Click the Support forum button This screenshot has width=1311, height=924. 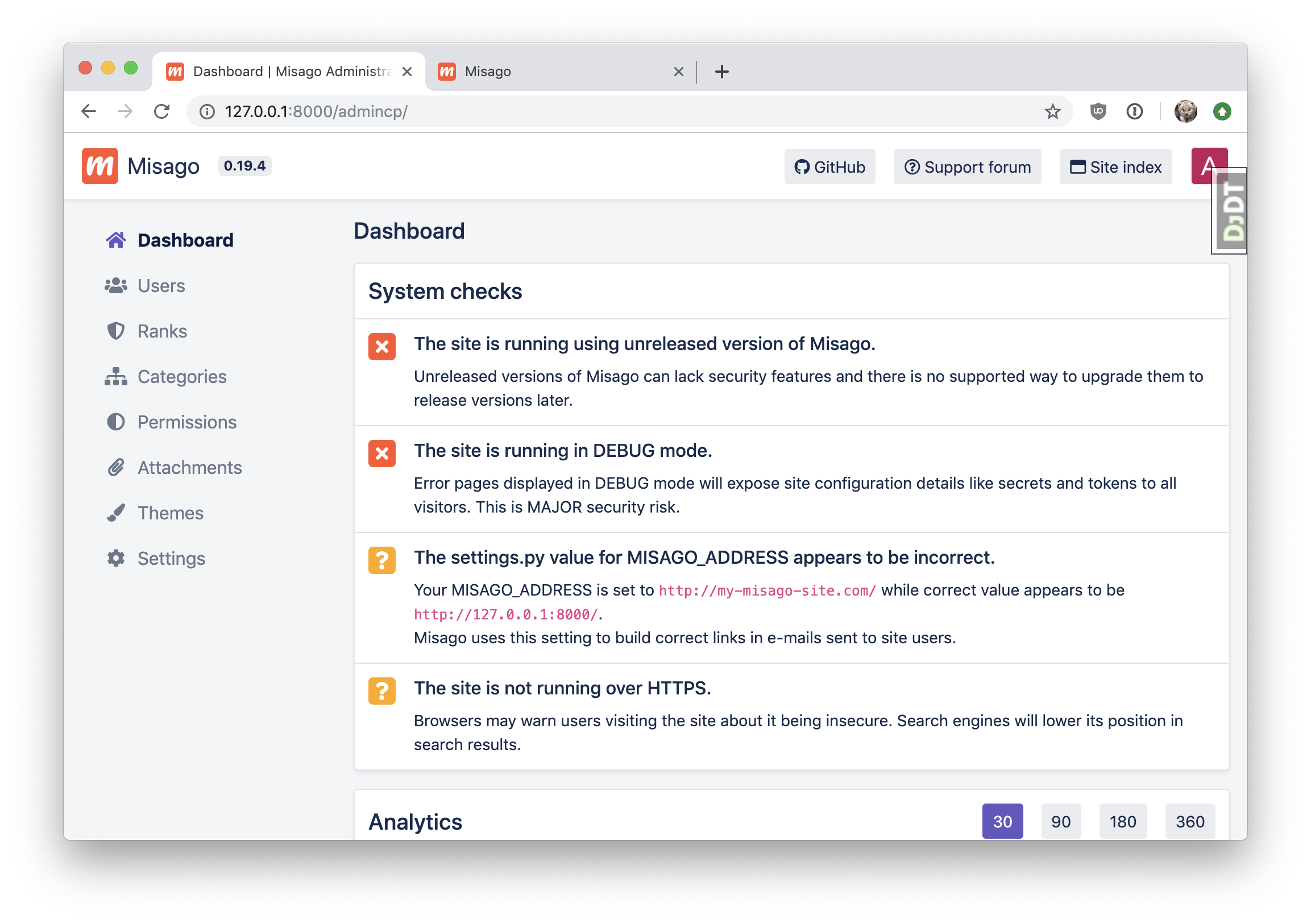point(966,167)
